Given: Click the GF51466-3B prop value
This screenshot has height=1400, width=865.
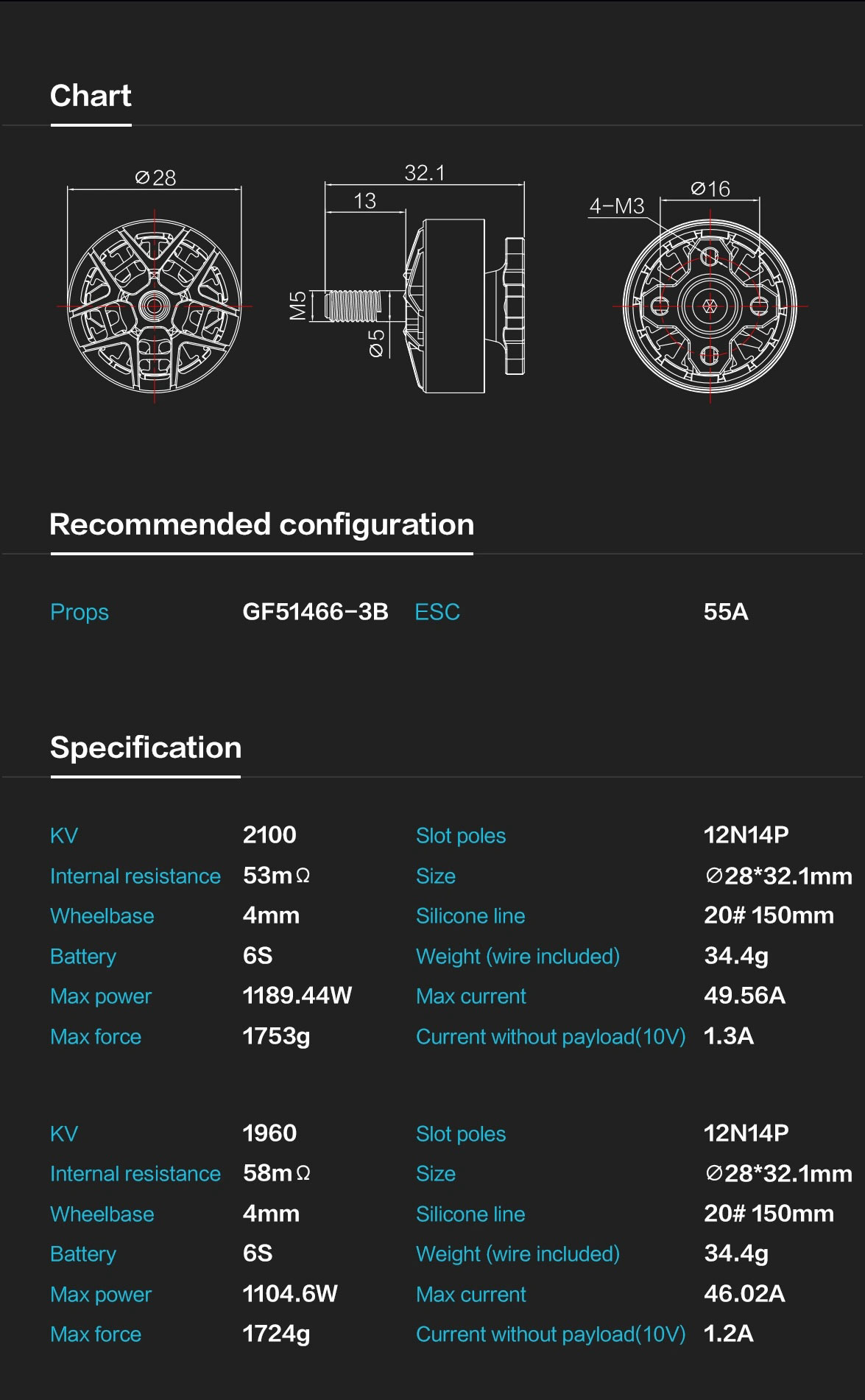Looking at the screenshot, I should [x=315, y=611].
